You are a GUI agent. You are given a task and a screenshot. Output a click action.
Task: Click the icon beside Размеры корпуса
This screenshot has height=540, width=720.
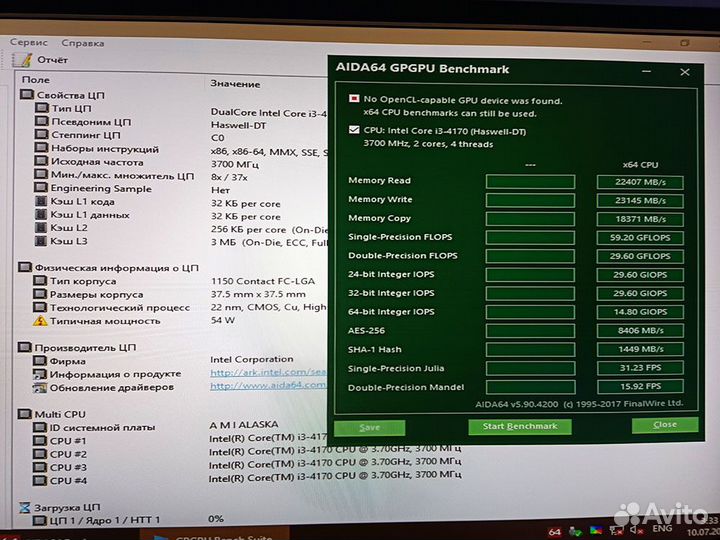point(40,294)
